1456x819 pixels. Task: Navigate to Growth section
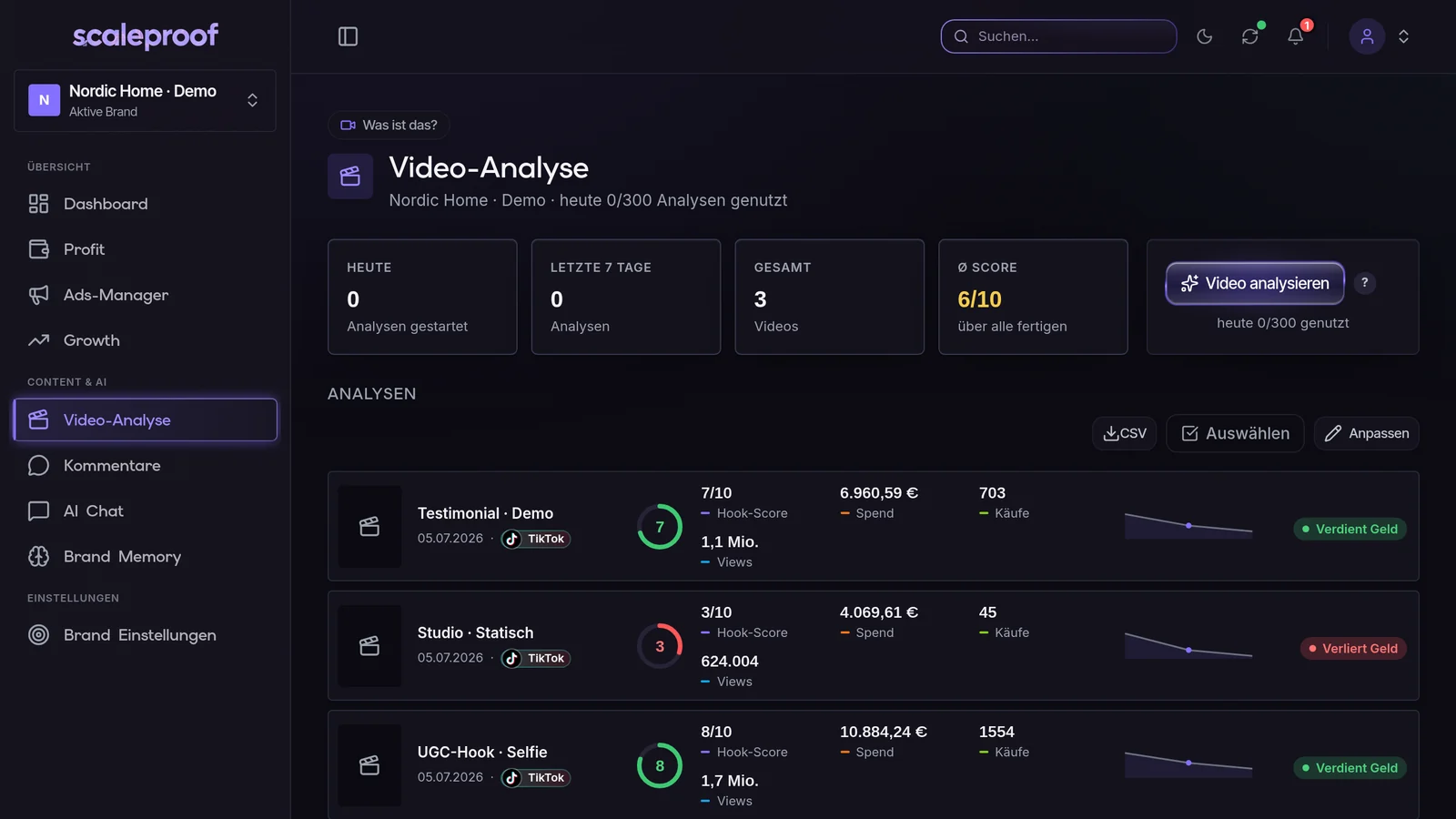point(145,340)
